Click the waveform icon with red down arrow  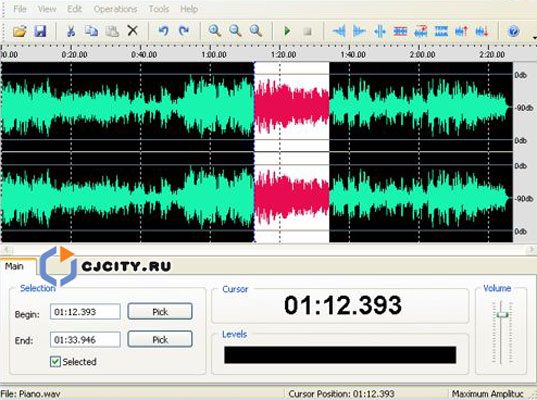[x=482, y=32]
